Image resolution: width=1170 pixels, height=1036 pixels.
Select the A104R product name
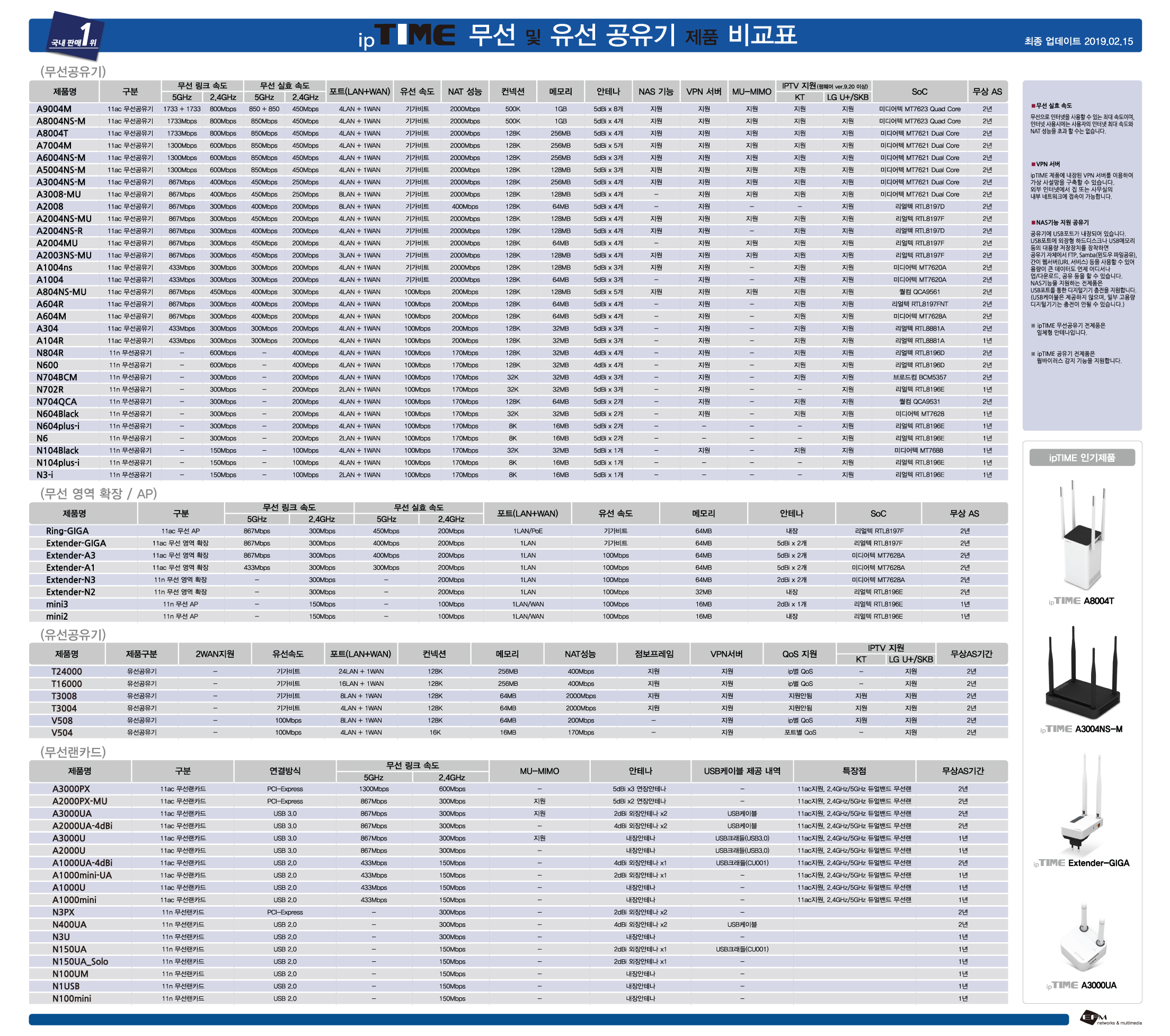(50, 341)
